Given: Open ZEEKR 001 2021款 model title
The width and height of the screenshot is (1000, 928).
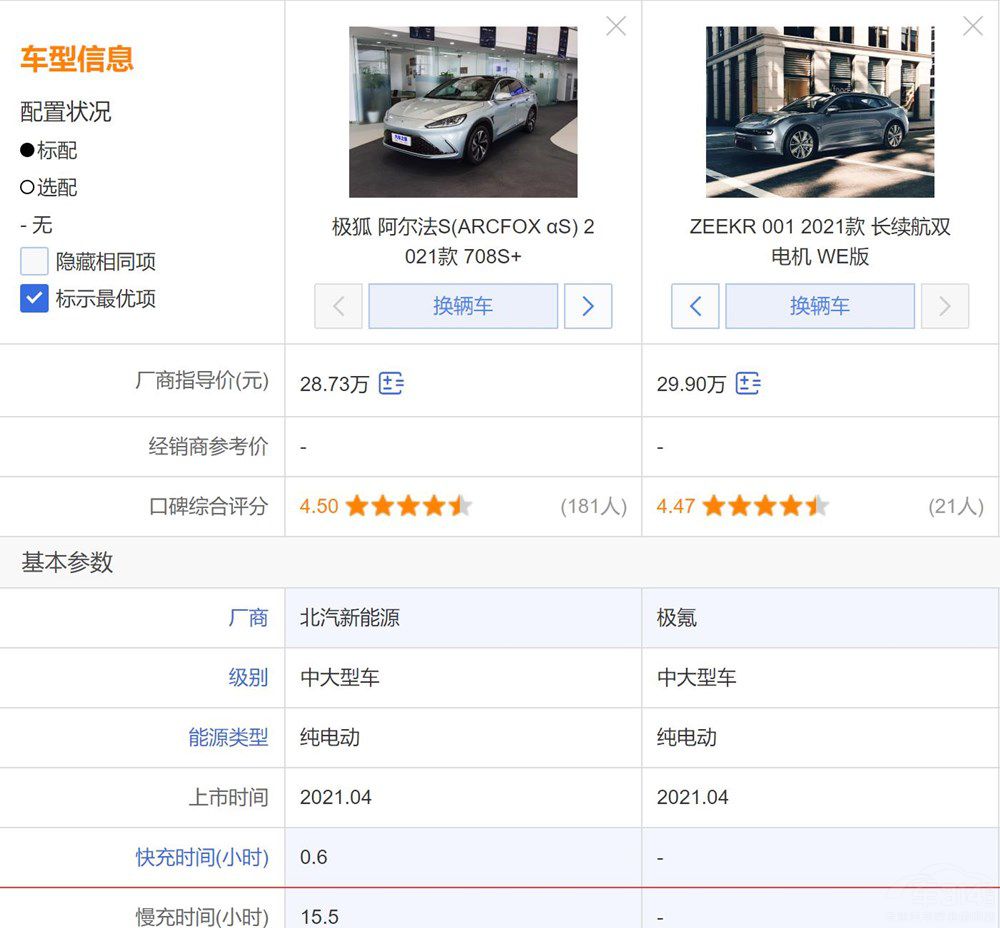Looking at the screenshot, I should click(x=820, y=241).
